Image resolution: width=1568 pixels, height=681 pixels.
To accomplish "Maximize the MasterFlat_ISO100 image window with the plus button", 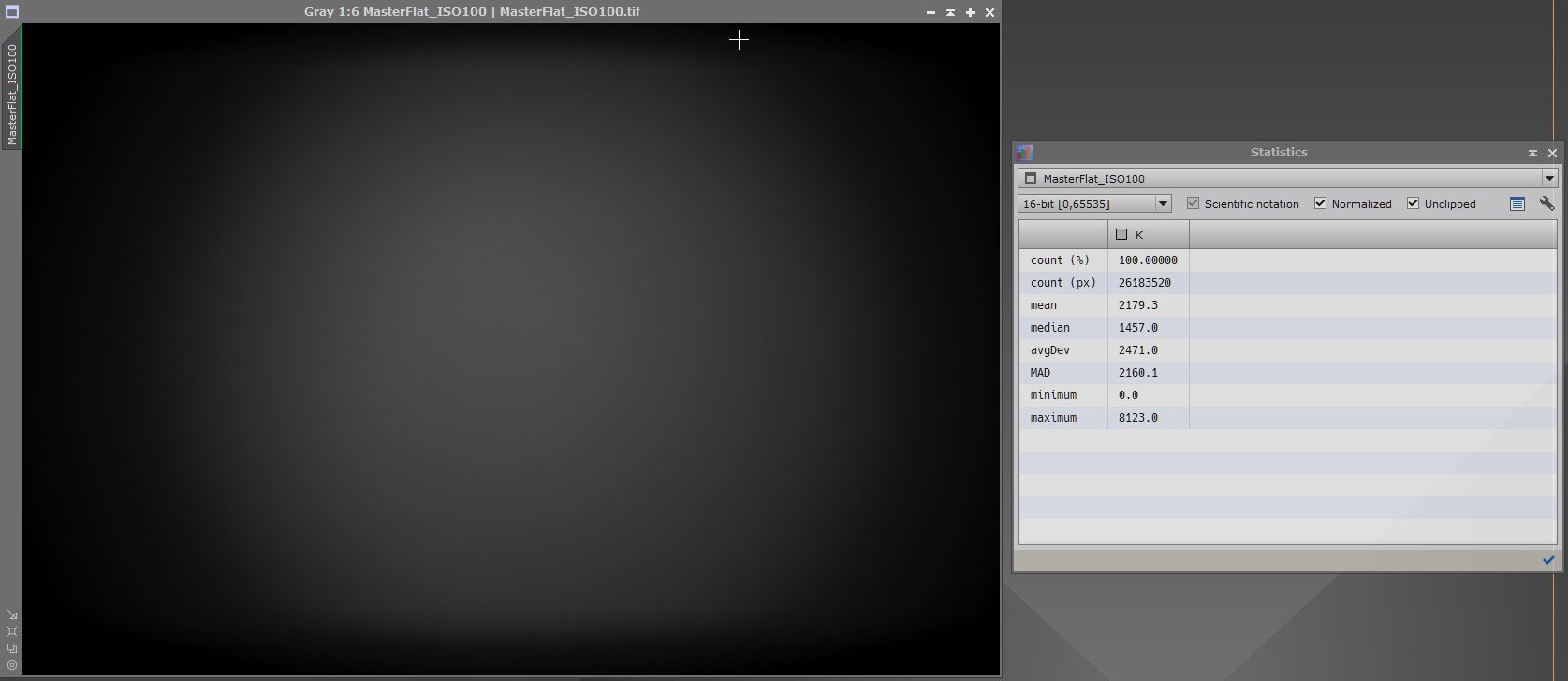I will click(970, 13).
